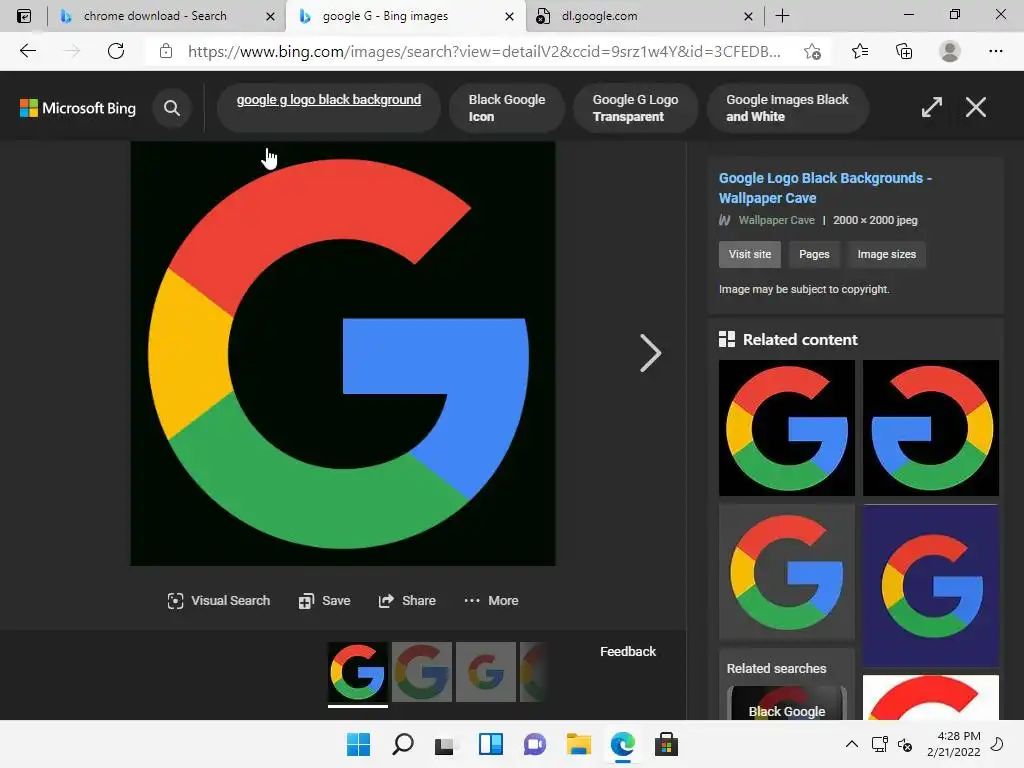Select the third filmstrip G thumbnail
The height and width of the screenshot is (768, 1024).
(485, 673)
